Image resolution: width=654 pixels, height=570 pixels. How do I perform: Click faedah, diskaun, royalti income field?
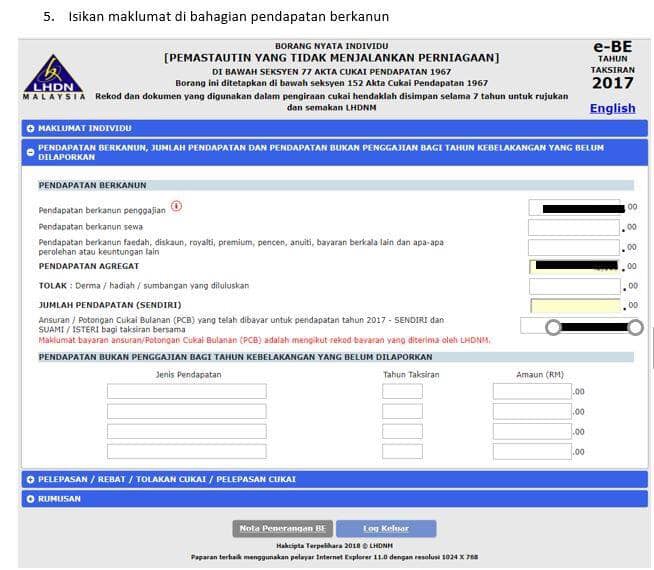pyautogui.click(x=574, y=247)
